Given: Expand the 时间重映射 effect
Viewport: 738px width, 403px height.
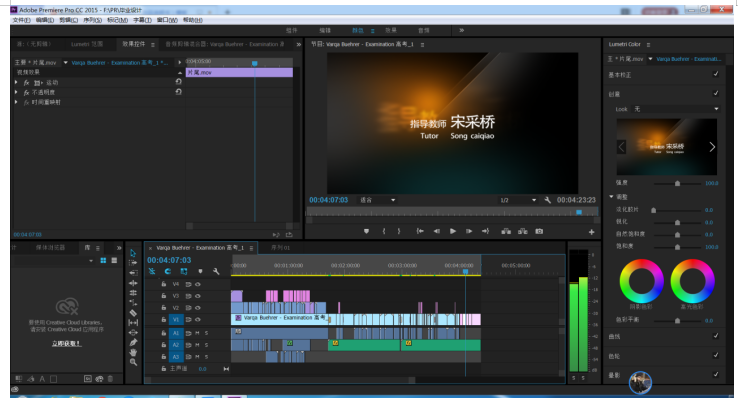Looking at the screenshot, I should tap(16, 102).
